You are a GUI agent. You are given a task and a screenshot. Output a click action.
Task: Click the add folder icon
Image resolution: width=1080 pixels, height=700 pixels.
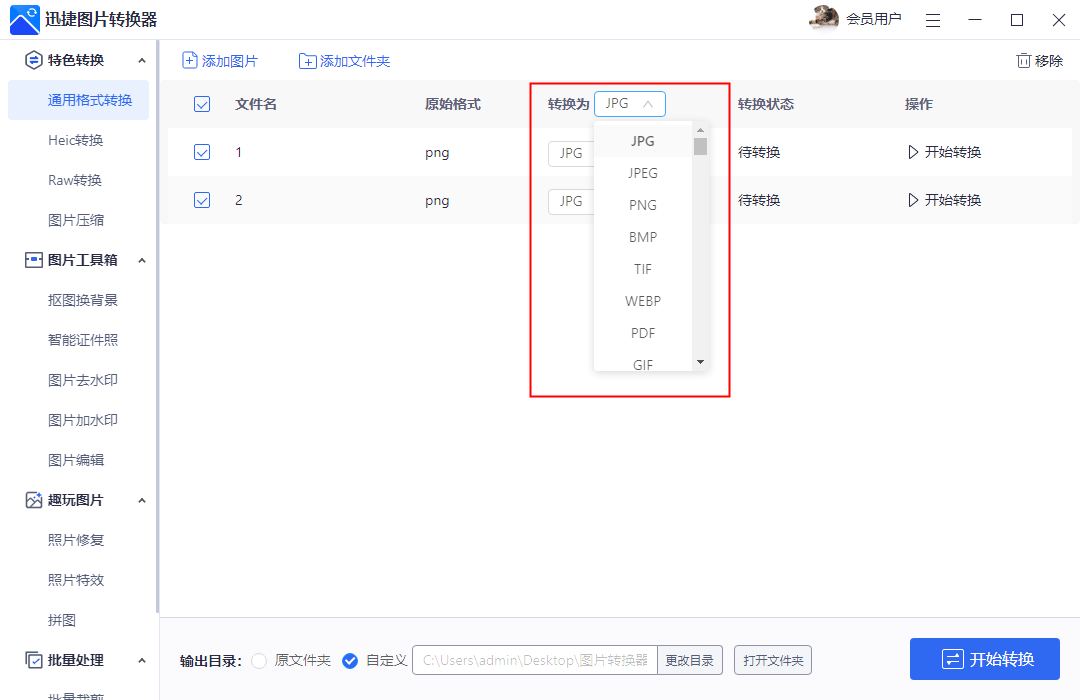[x=308, y=62]
